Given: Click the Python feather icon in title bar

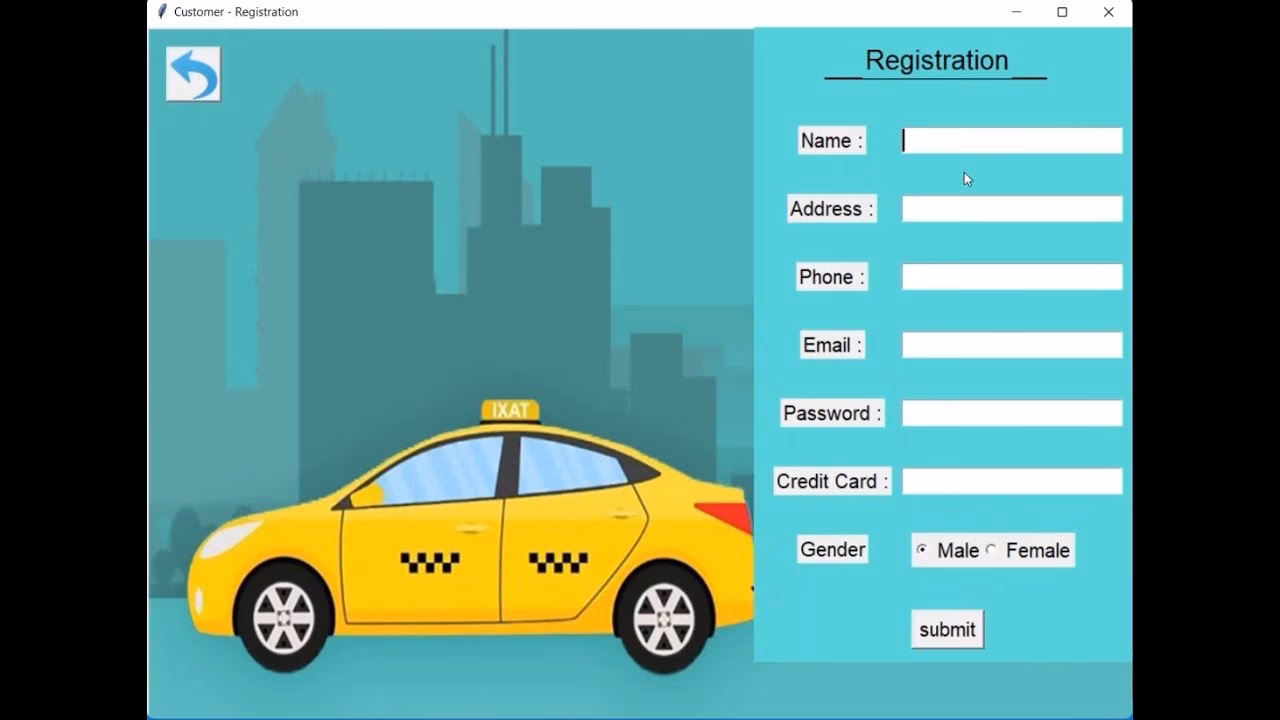Looking at the screenshot, I should pyautogui.click(x=160, y=12).
